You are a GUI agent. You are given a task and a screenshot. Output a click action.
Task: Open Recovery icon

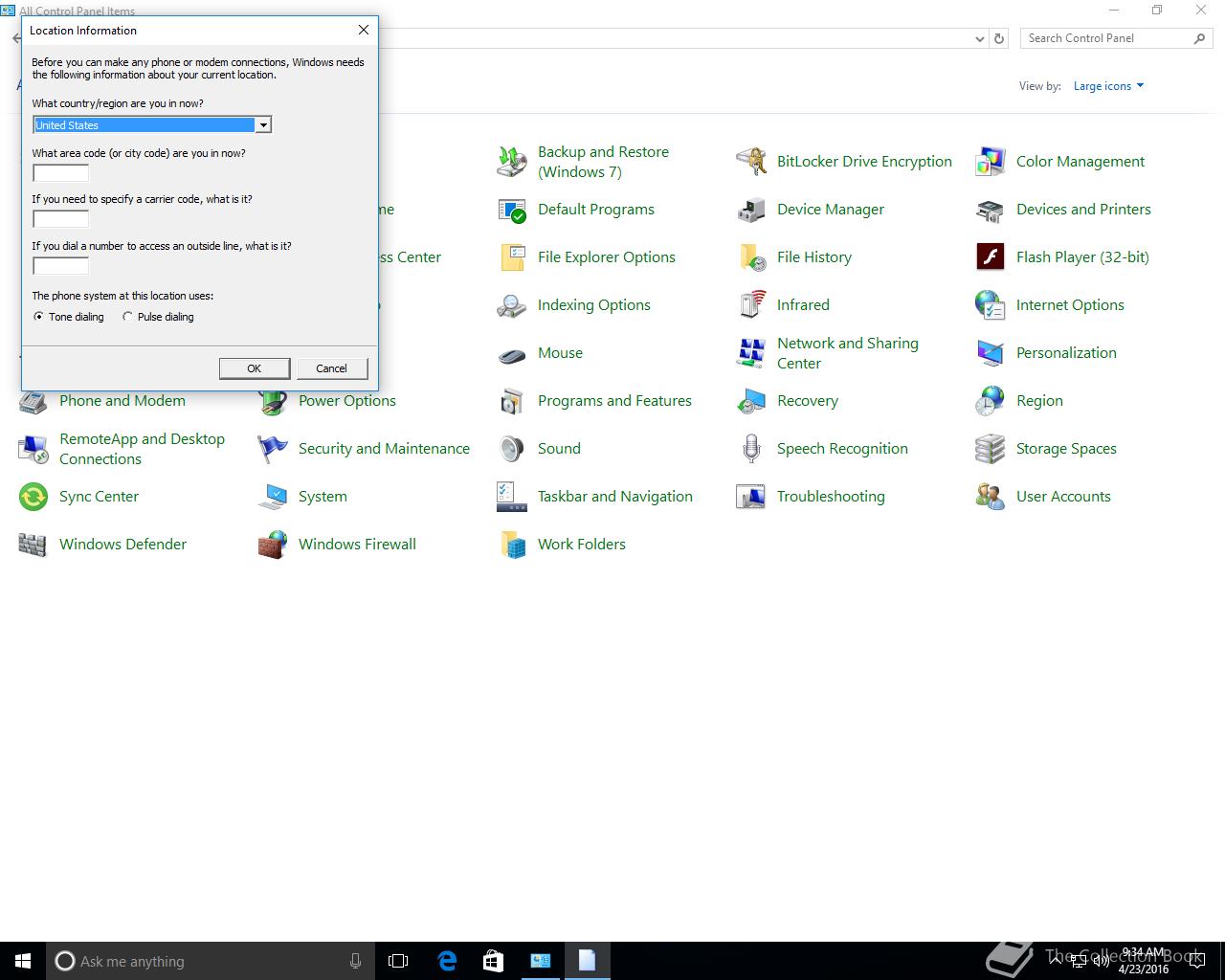coord(751,401)
